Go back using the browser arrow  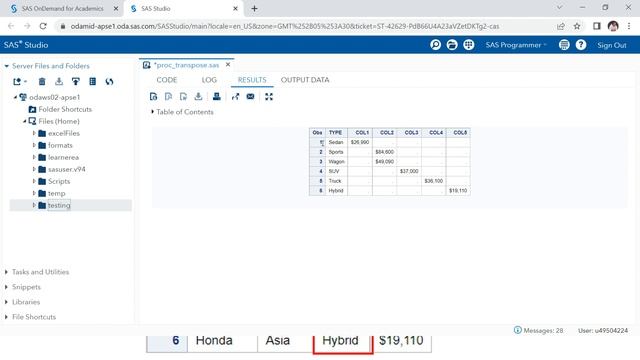[11, 26]
